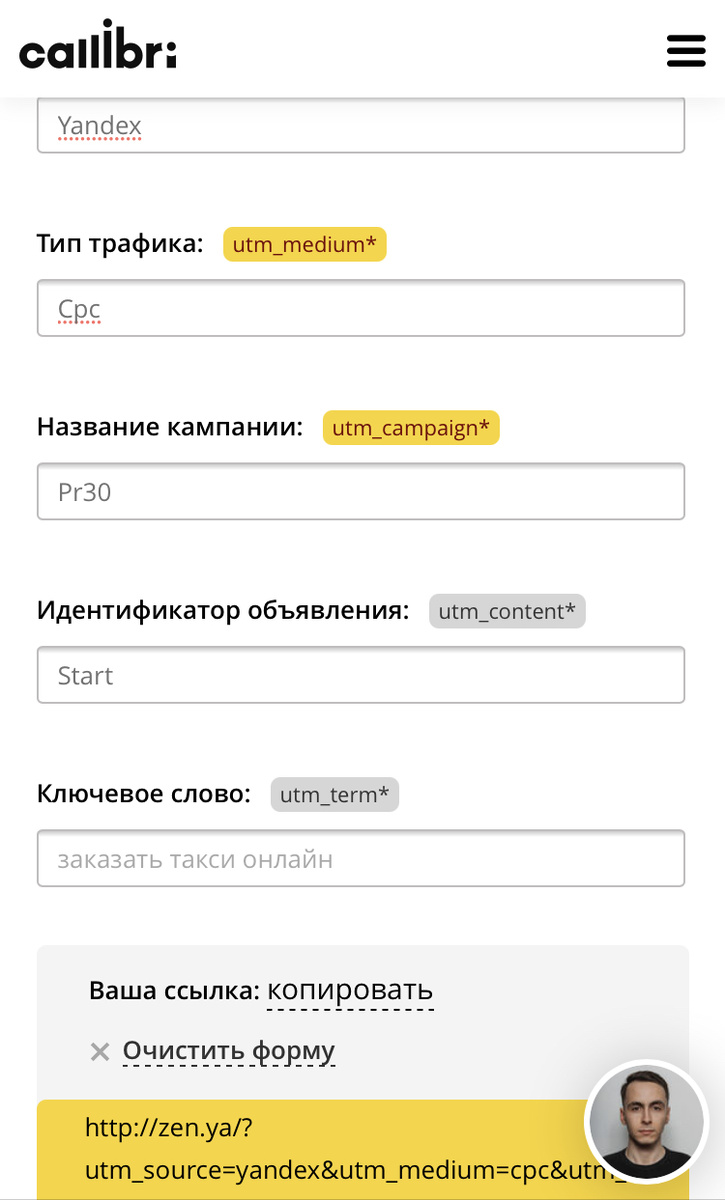This screenshot has height=1200, width=725.
Task: Click the utm_content gray tag
Action: click(x=507, y=611)
